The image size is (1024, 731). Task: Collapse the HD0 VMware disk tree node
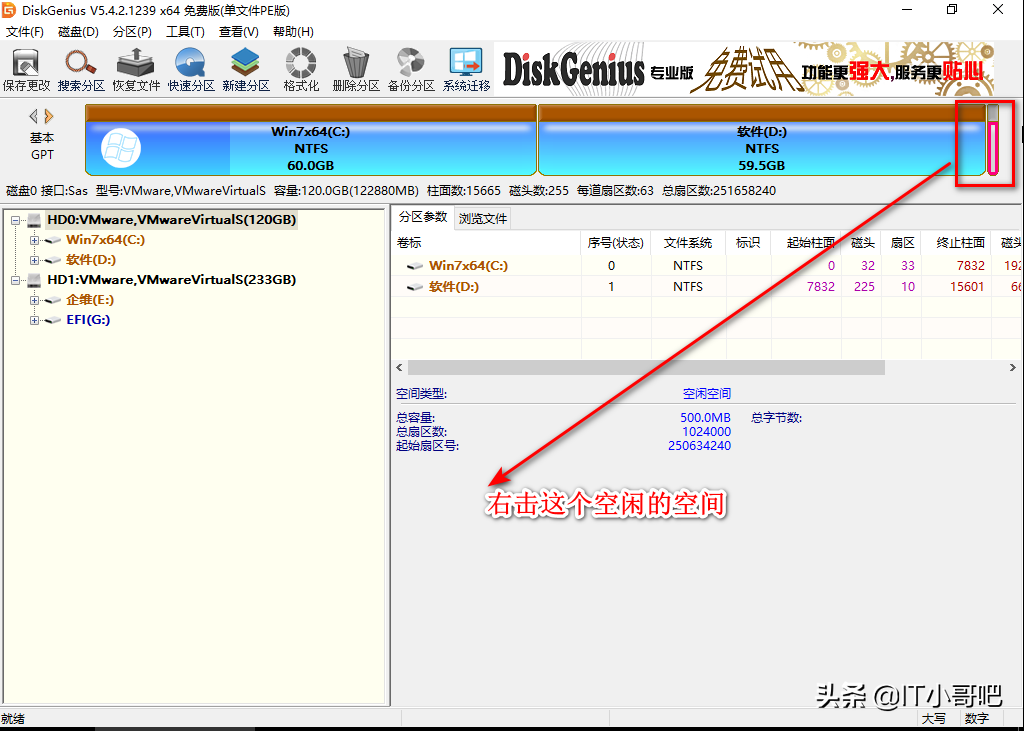(15, 220)
